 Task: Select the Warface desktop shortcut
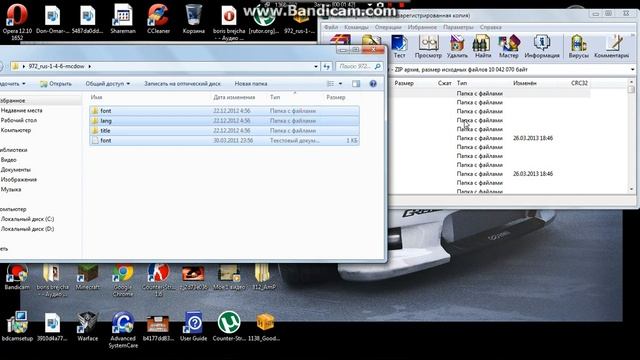point(87,327)
